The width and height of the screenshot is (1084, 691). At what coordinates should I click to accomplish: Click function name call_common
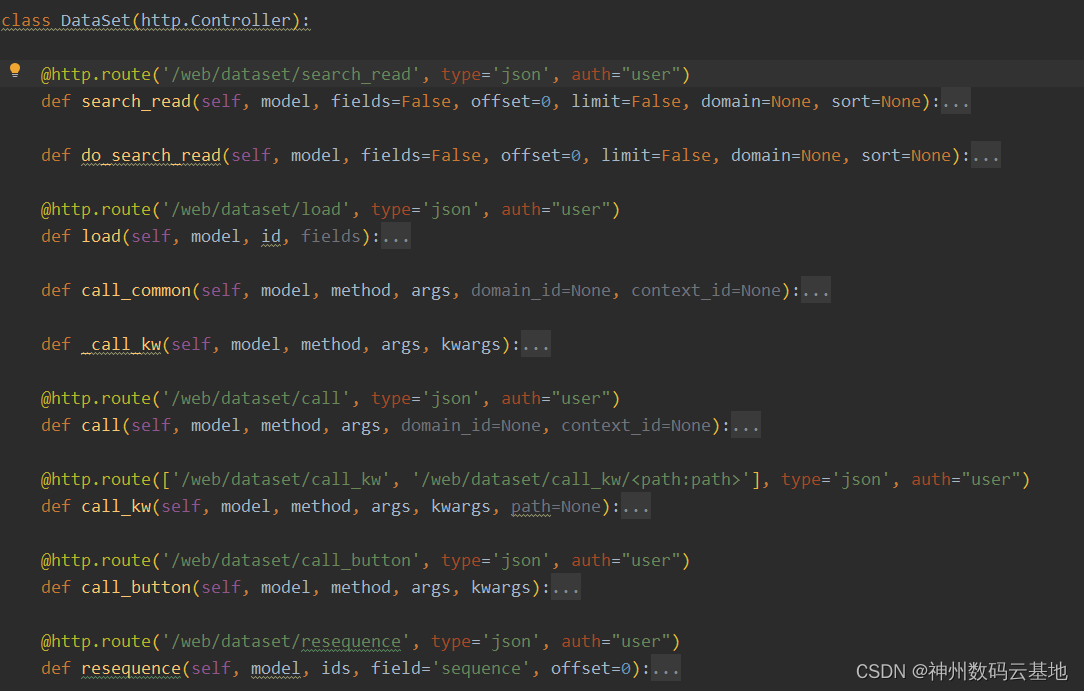pyautogui.click(x=136, y=290)
